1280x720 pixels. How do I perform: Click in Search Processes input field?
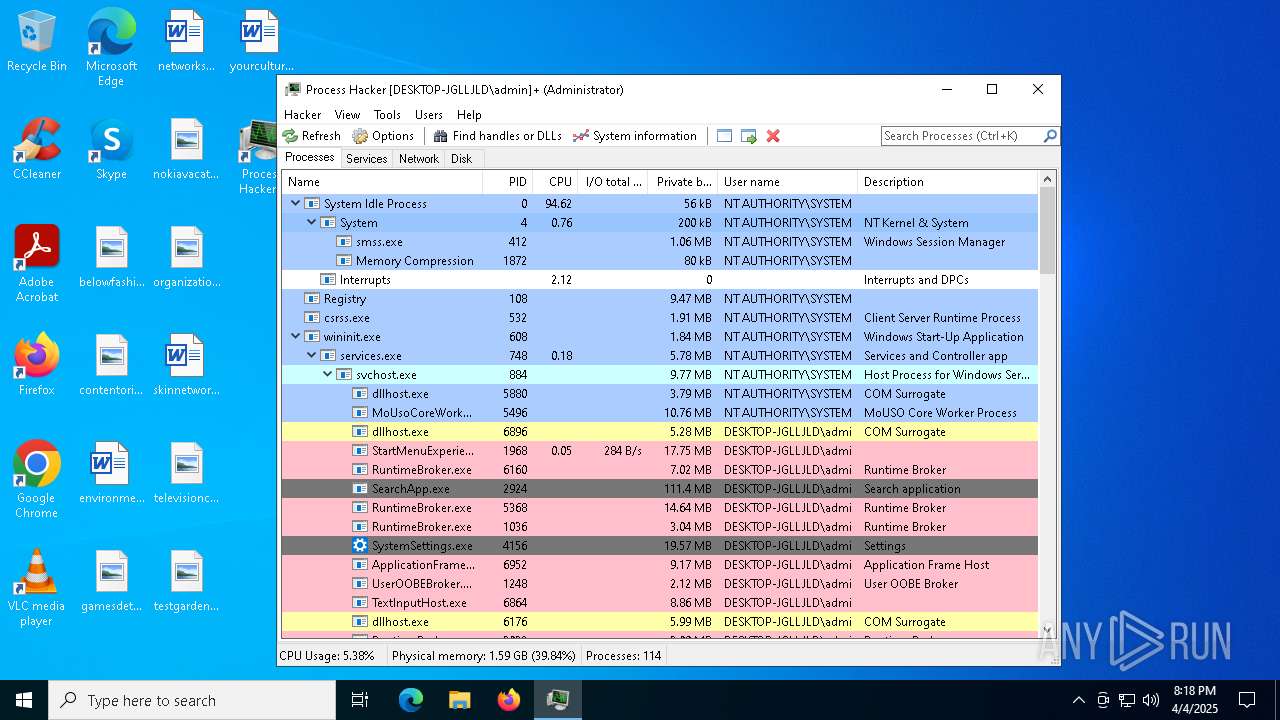click(960, 136)
